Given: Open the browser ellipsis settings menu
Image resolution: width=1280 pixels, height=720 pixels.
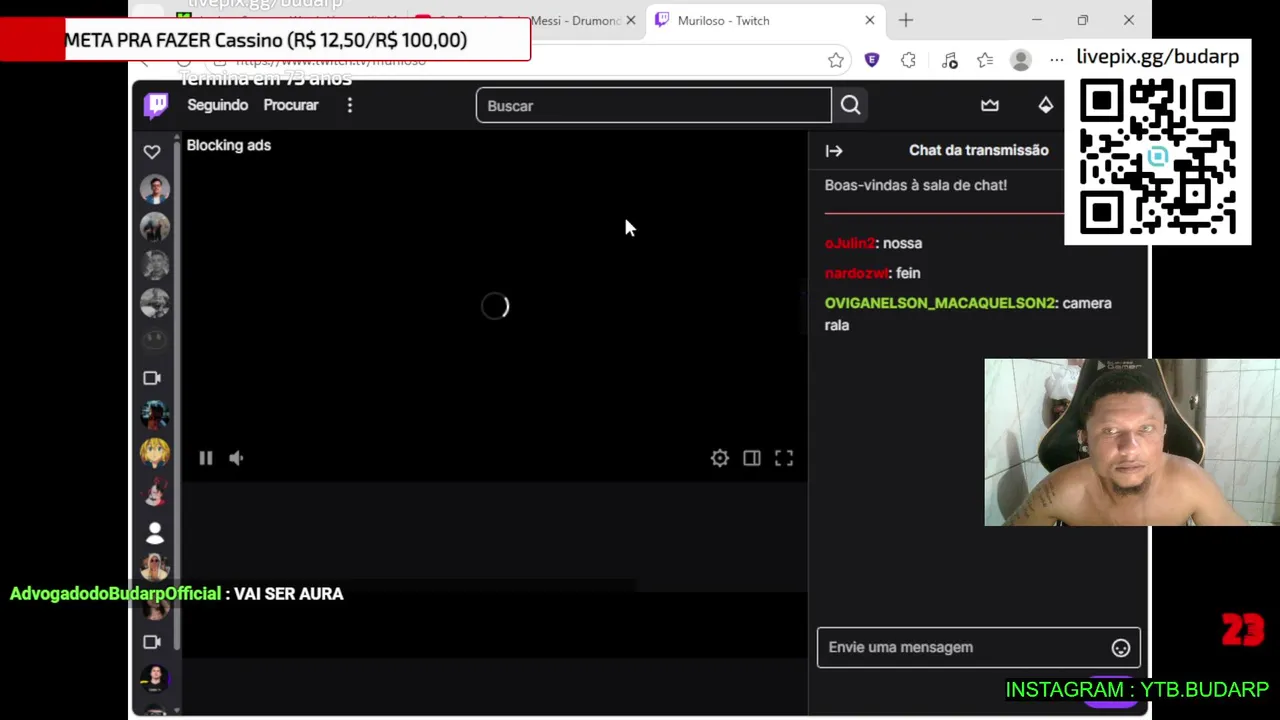Looking at the screenshot, I should coord(1057,61).
